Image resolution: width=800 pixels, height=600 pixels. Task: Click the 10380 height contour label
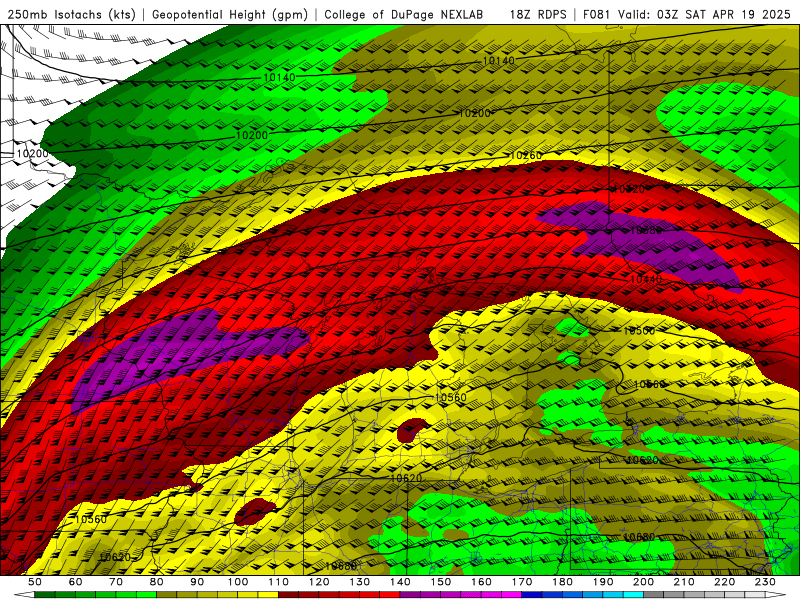(645, 231)
